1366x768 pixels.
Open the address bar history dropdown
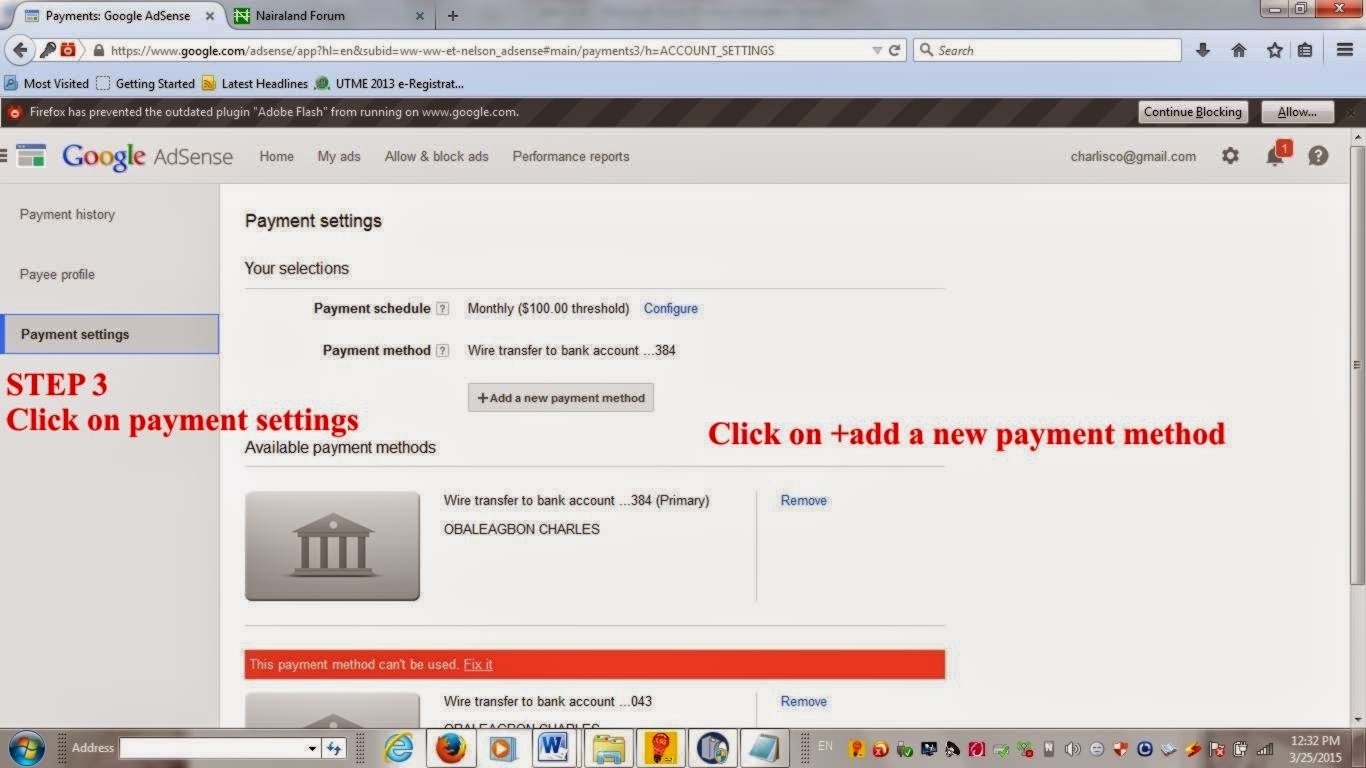pos(877,50)
